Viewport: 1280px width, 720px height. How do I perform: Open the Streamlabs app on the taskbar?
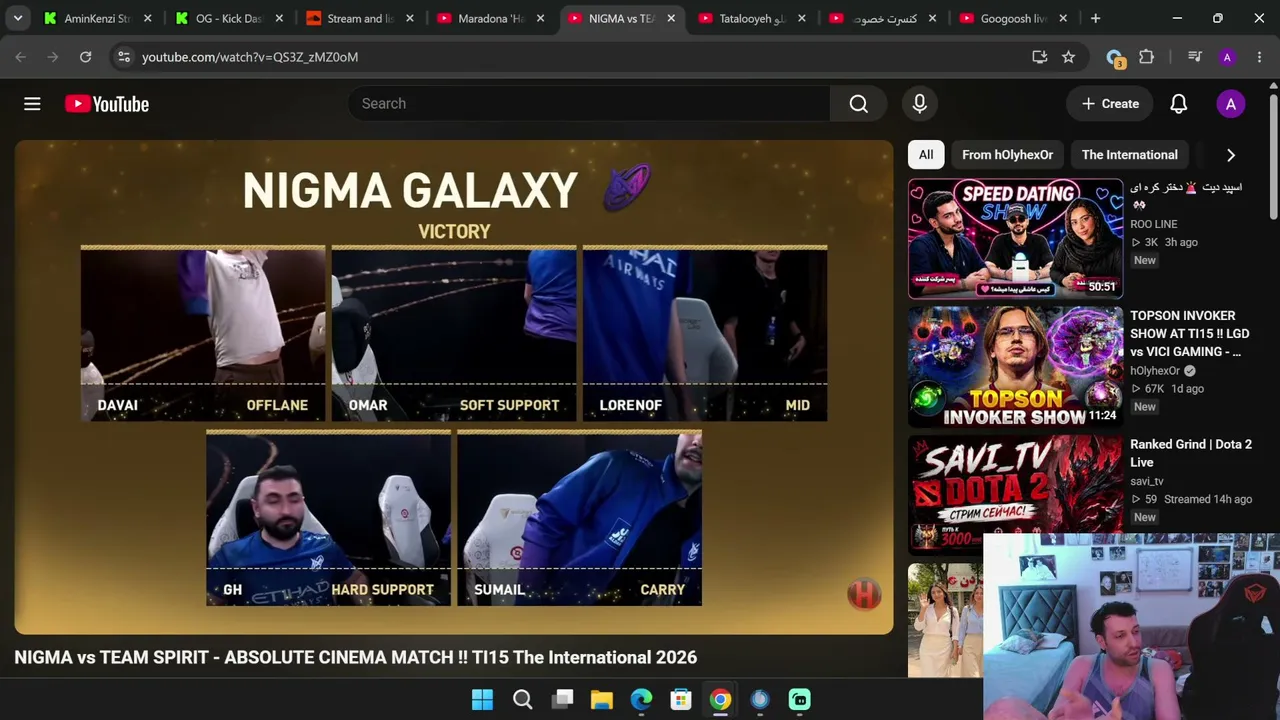(x=800, y=700)
